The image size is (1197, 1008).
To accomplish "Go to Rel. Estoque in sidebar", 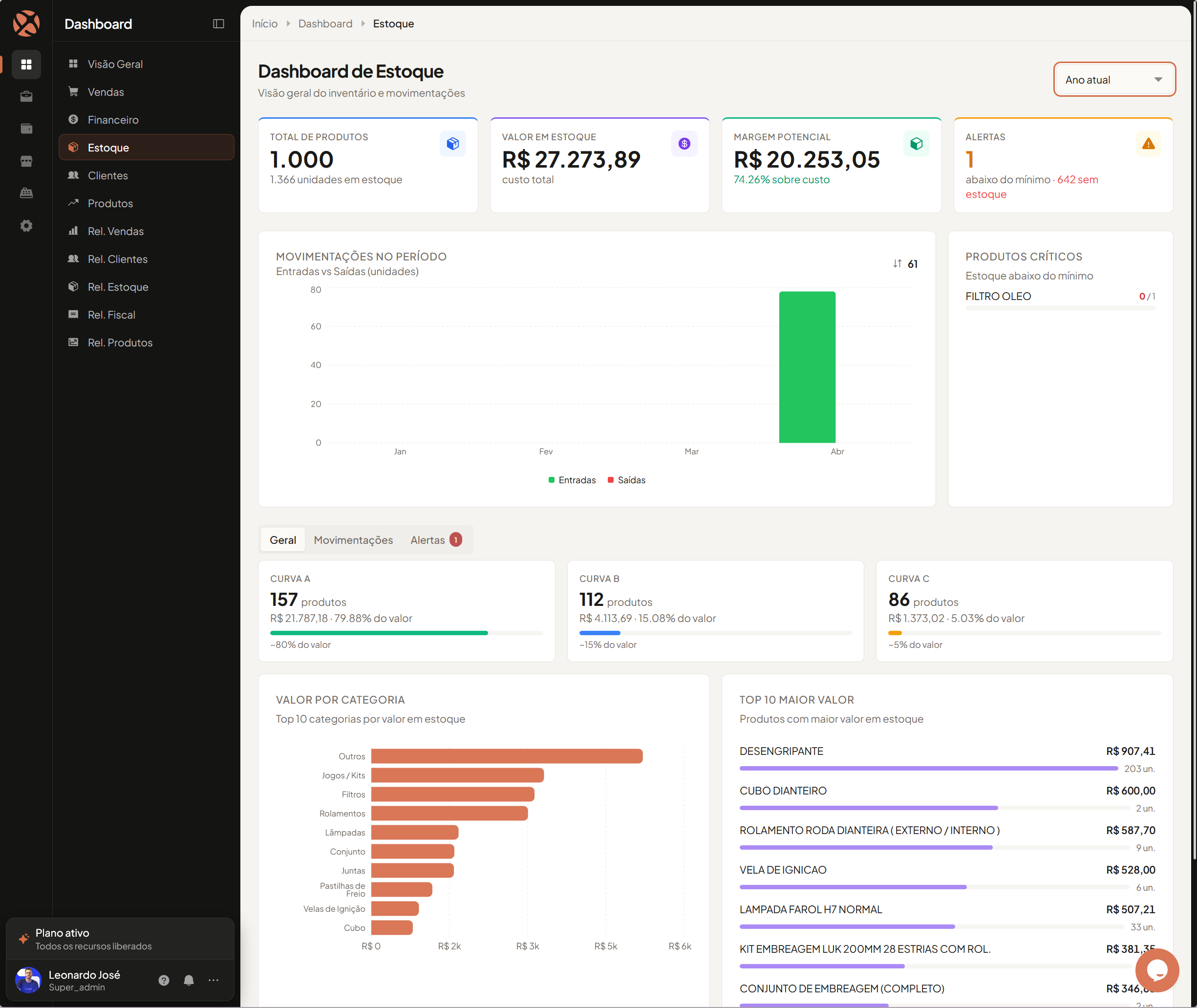I will tap(118, 287).
